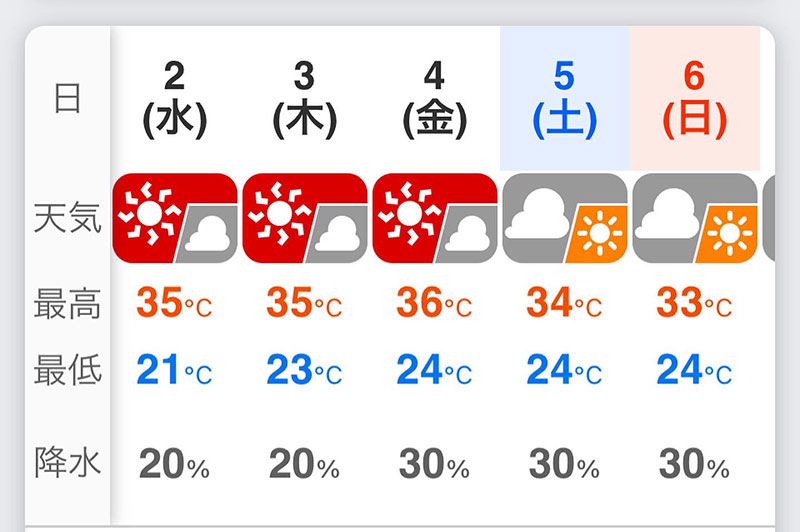Click Sunday's 33°C high temperature
Screen dimensions: 800x532
pos(694,303)
